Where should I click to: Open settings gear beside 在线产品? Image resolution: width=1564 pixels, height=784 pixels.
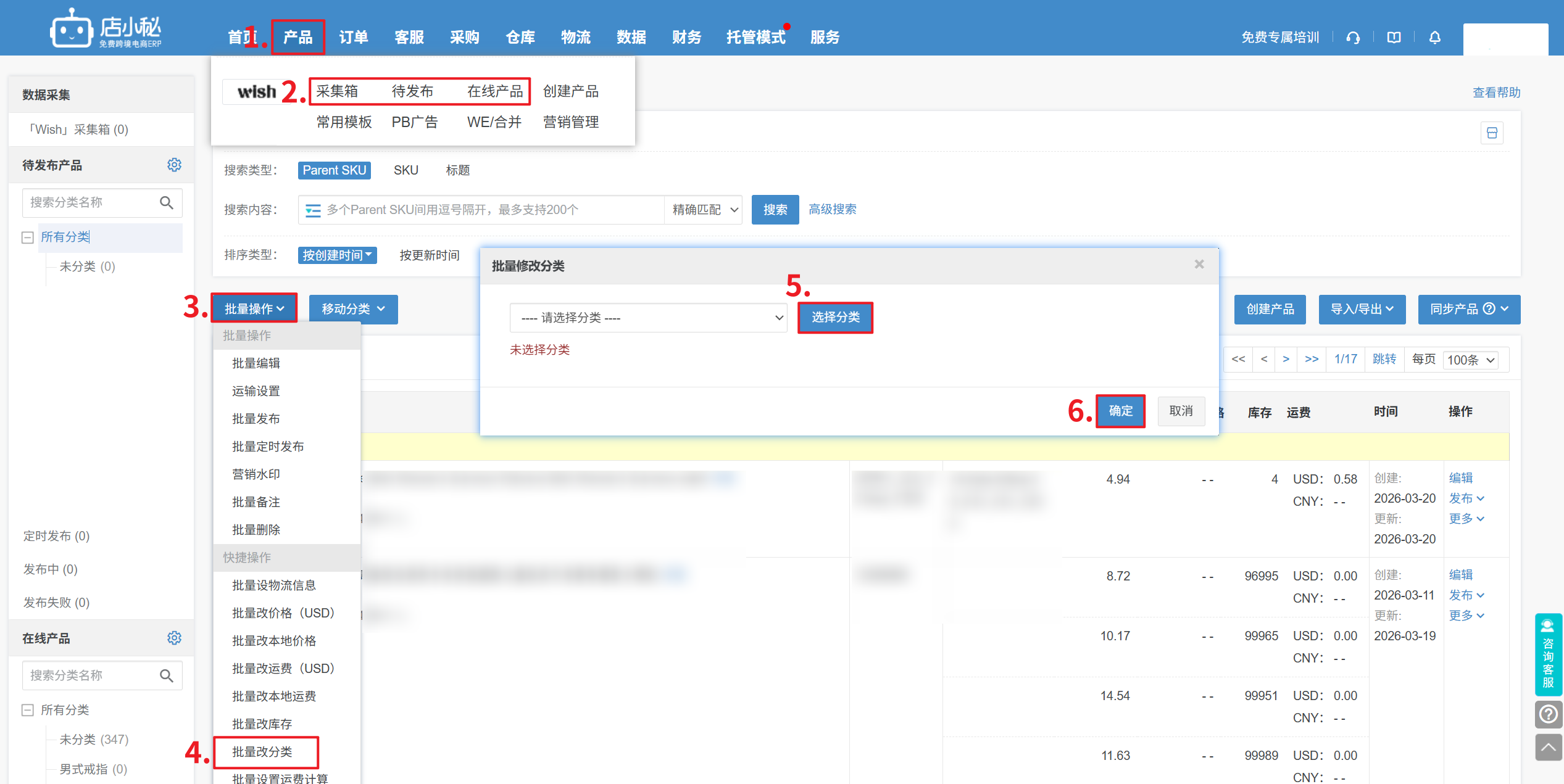pyautogui.click(x=174, y=638)
